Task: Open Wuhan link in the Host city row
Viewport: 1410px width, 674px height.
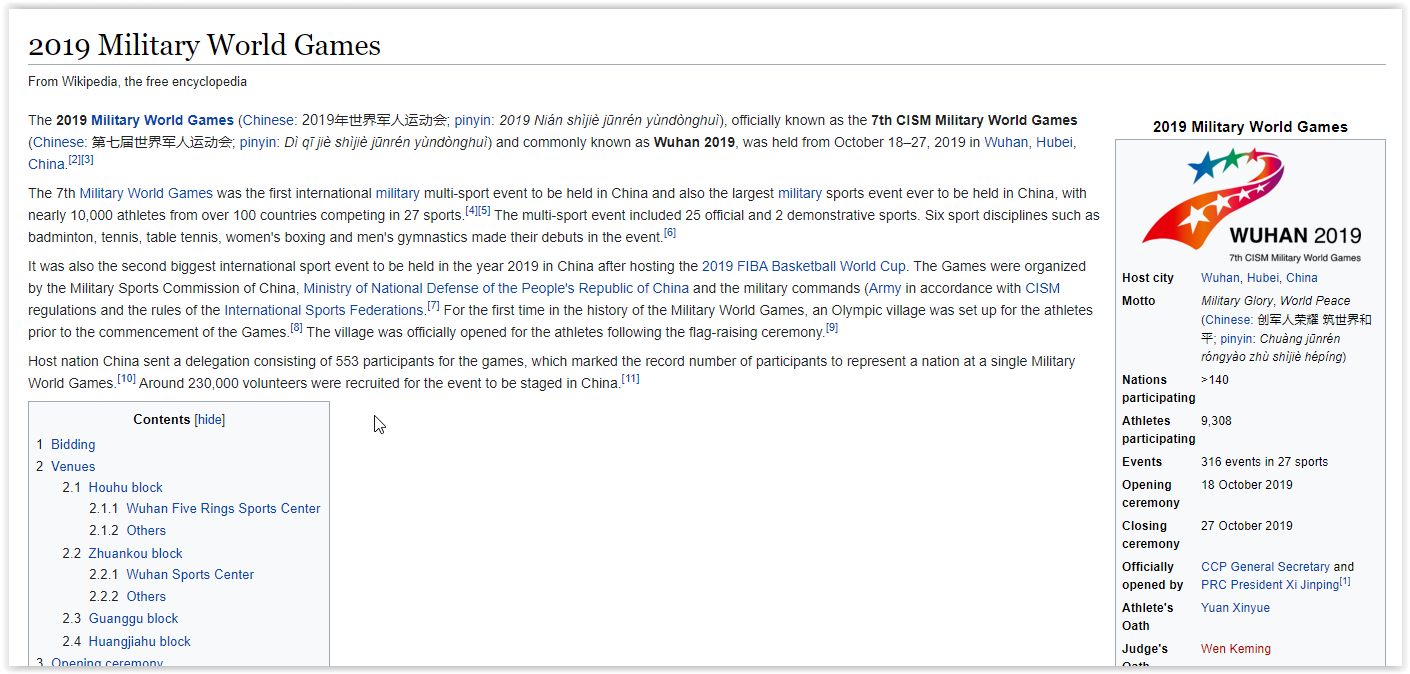Action: click(1220, 278)
